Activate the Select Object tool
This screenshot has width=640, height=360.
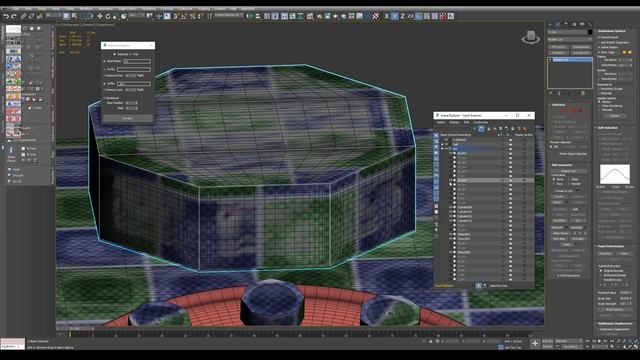coord(66,16)
